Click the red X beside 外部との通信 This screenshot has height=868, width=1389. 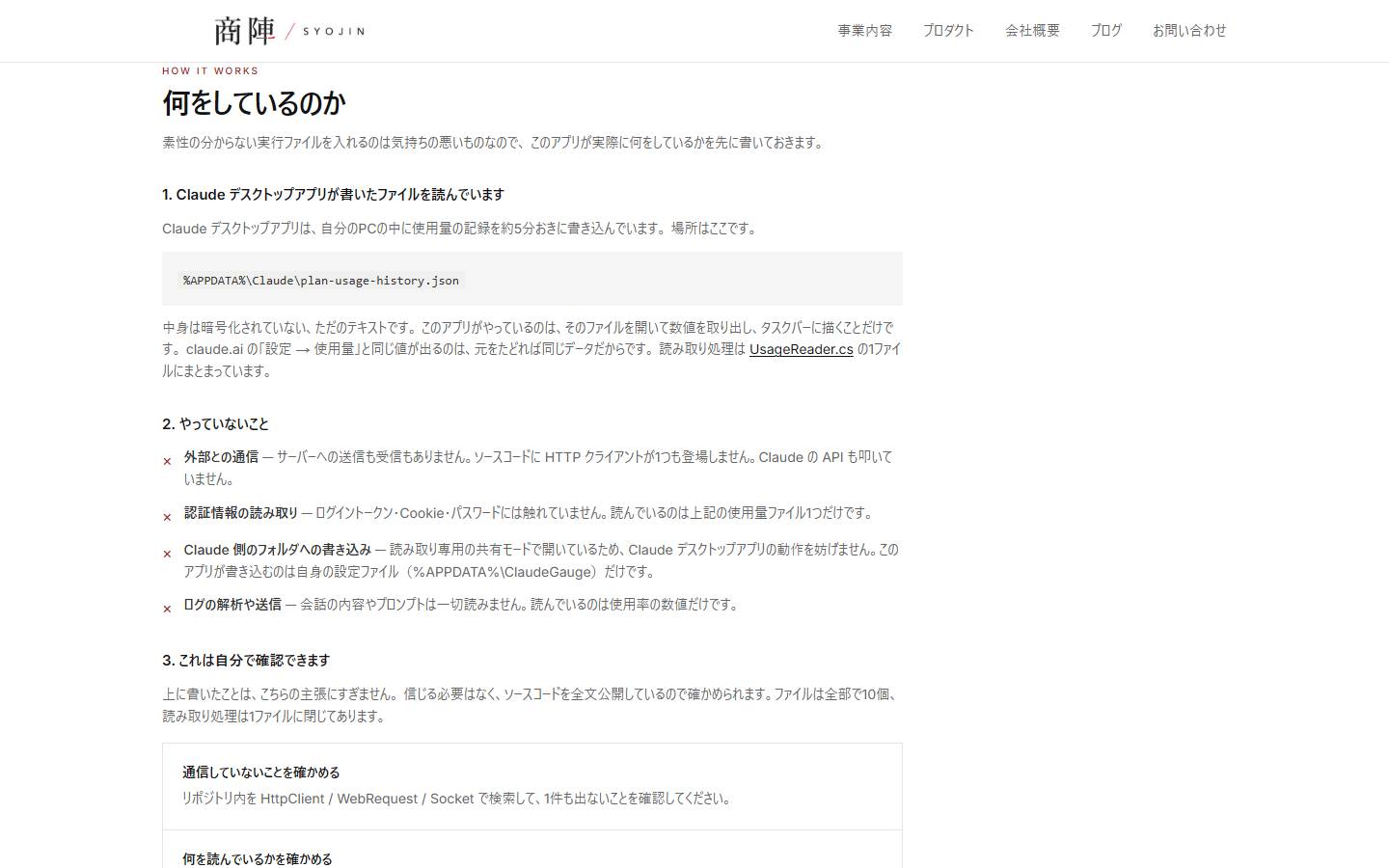(x=167, y=462)
